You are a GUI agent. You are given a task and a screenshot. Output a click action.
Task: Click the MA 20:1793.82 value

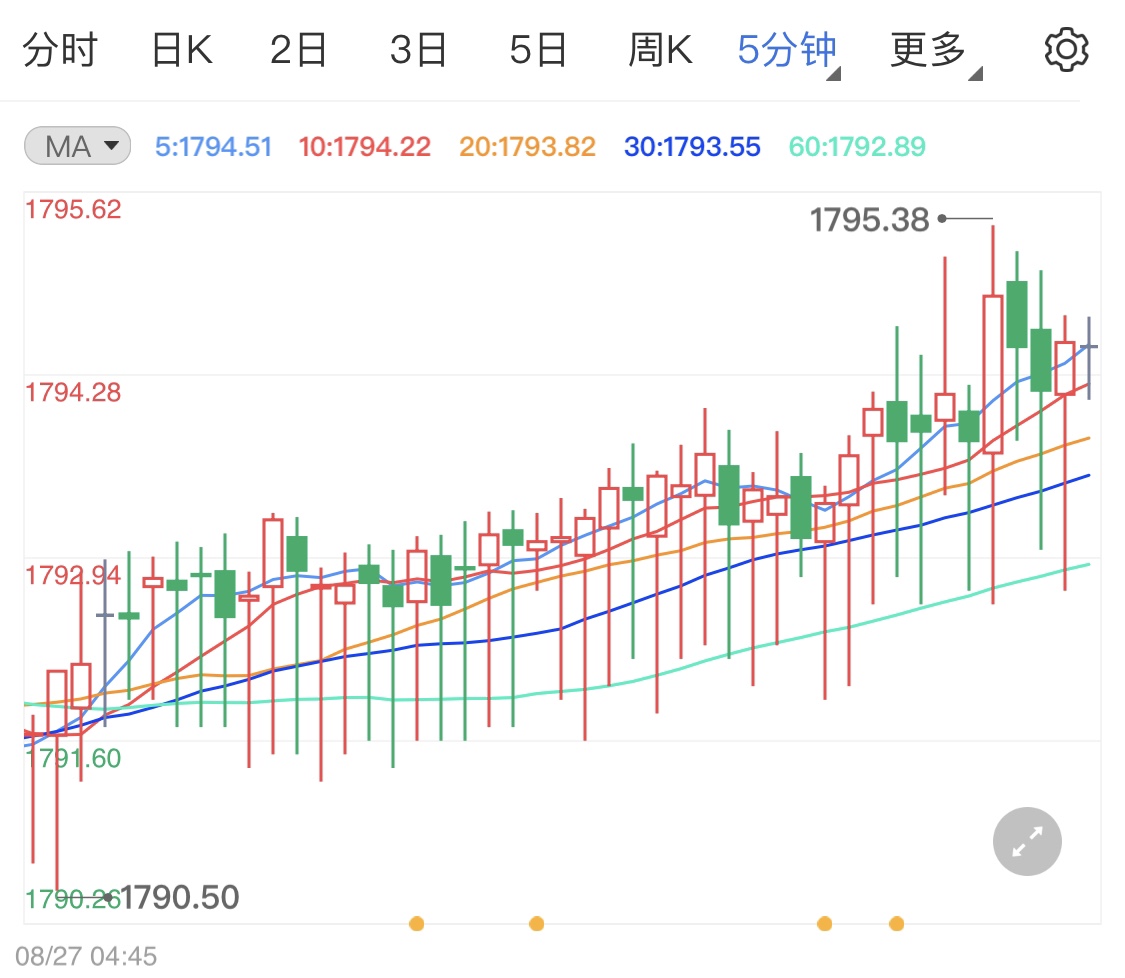(527, 146)
